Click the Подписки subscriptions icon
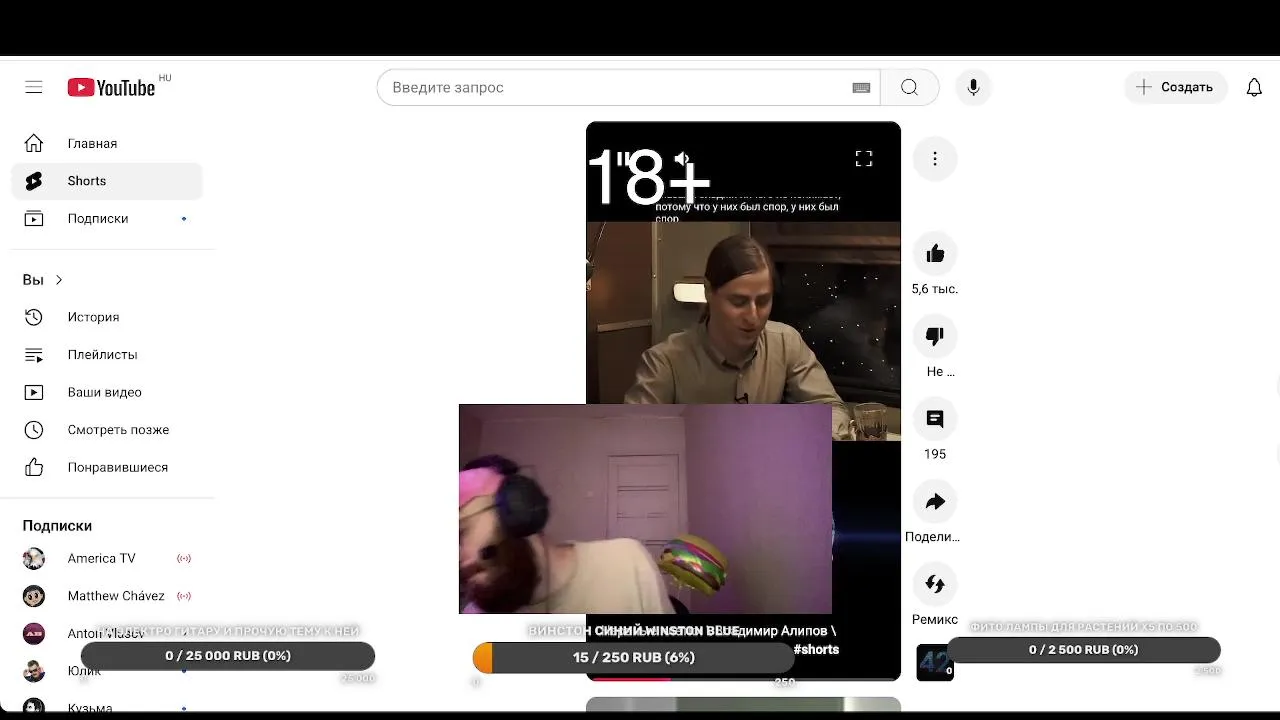The width and height of the screenshot is (1280, 720). [34, 218]
